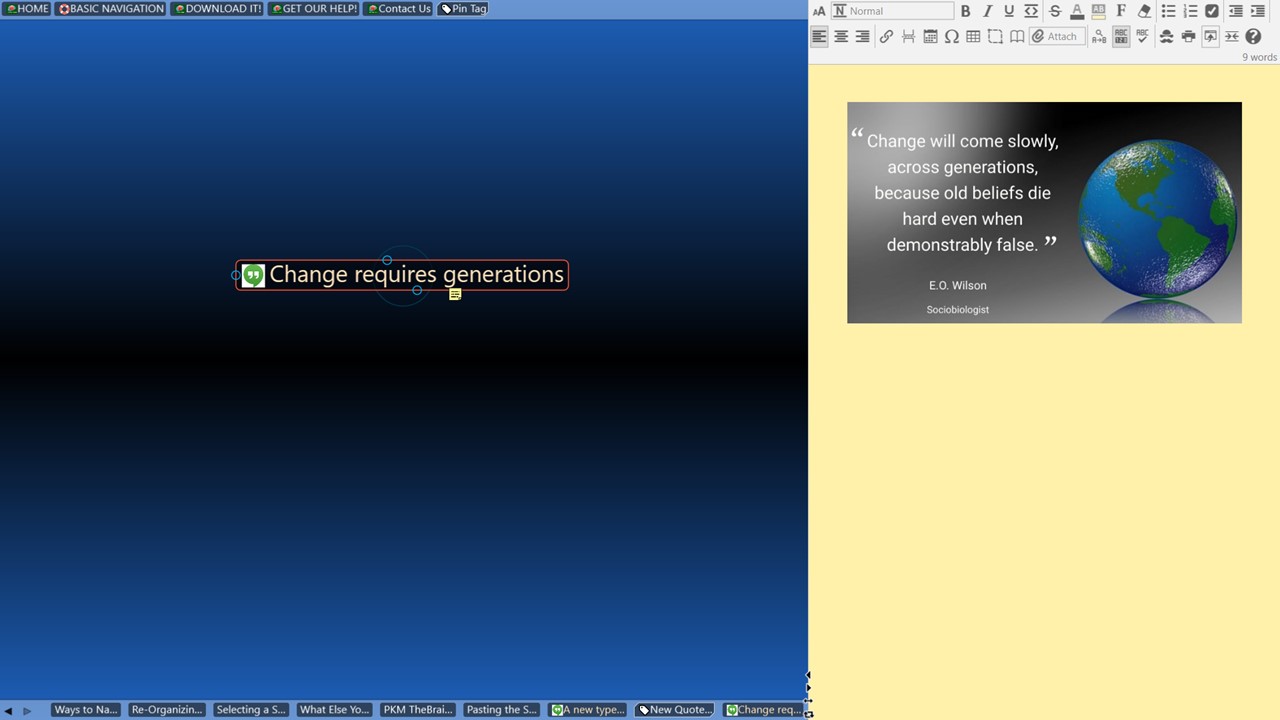Toggle strikethrough formatting

1054,11
